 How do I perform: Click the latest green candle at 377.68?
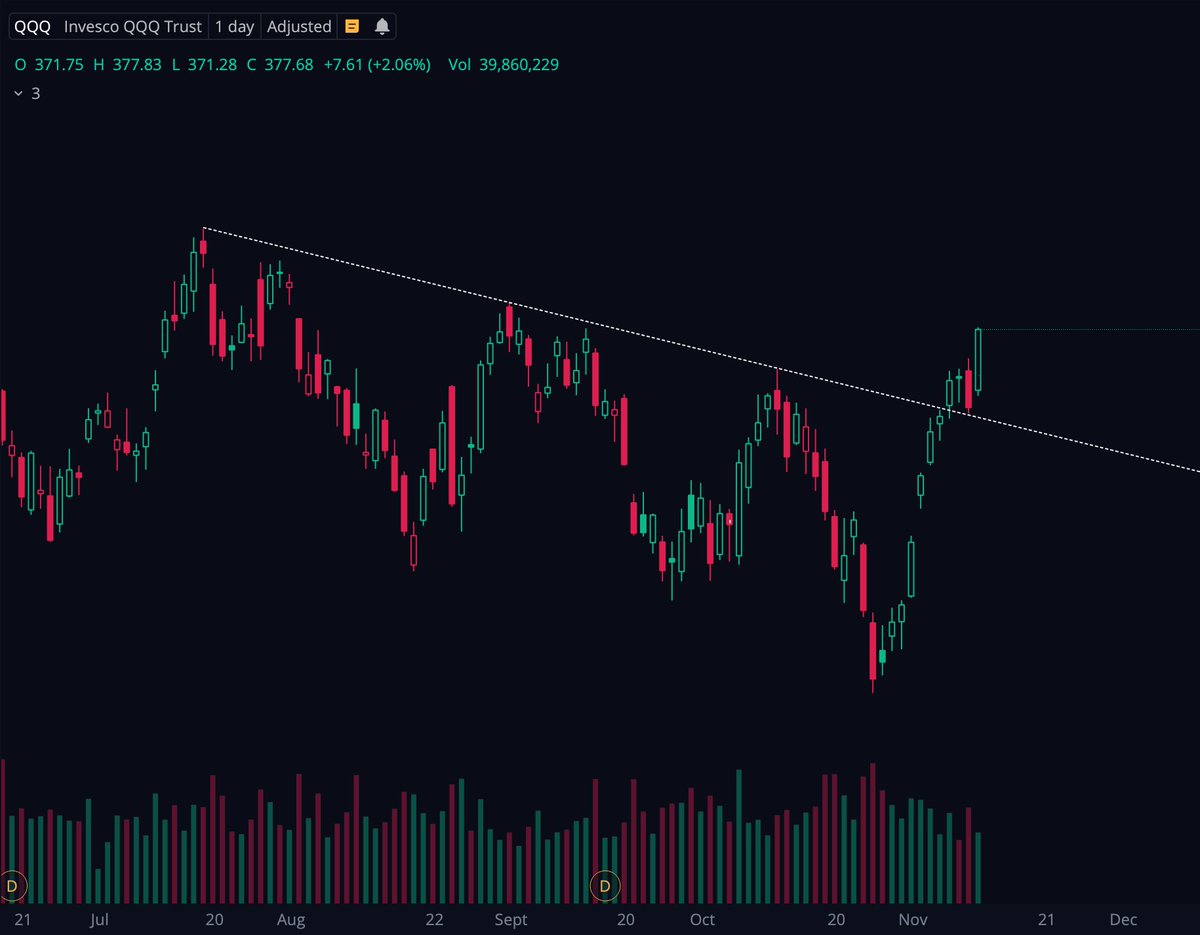tap(980, 359)
